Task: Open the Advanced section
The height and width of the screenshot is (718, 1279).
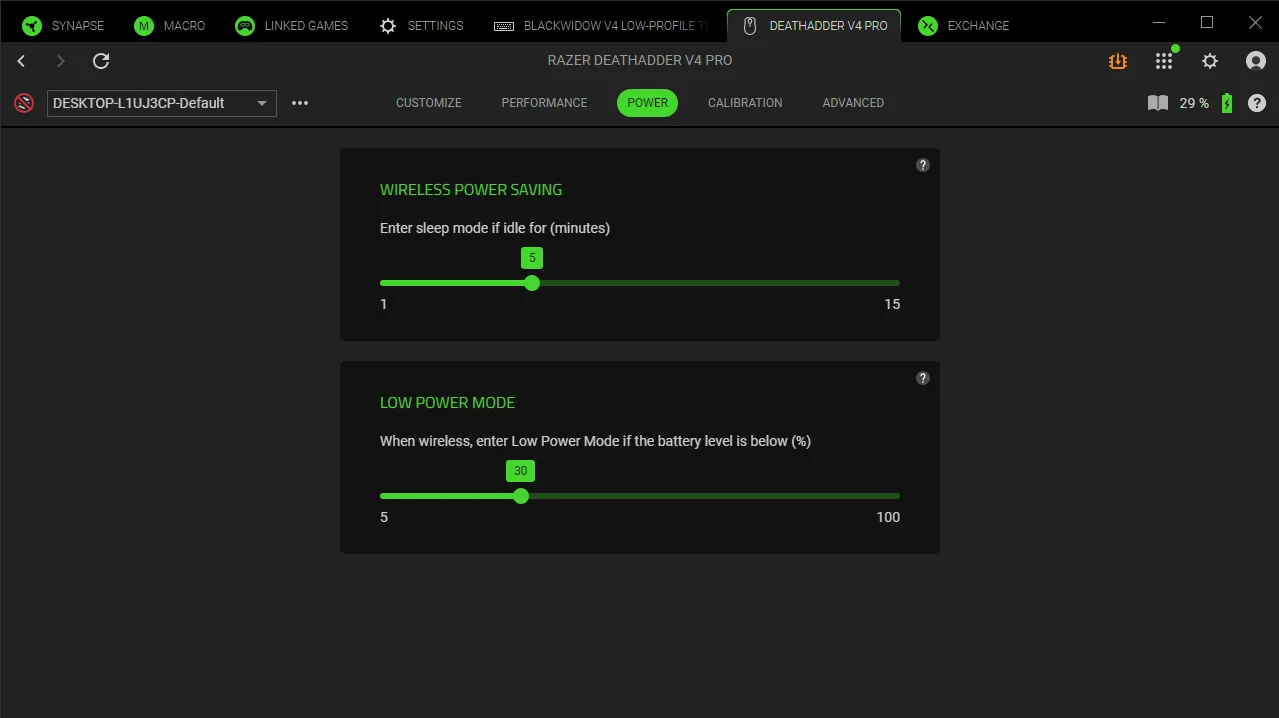Action: pos(853,103)
